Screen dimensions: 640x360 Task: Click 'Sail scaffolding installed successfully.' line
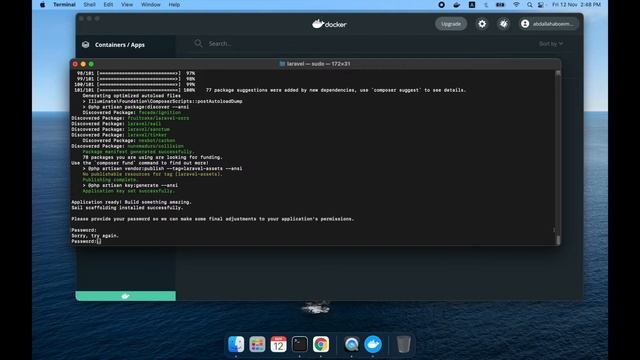tap(127, 208)
